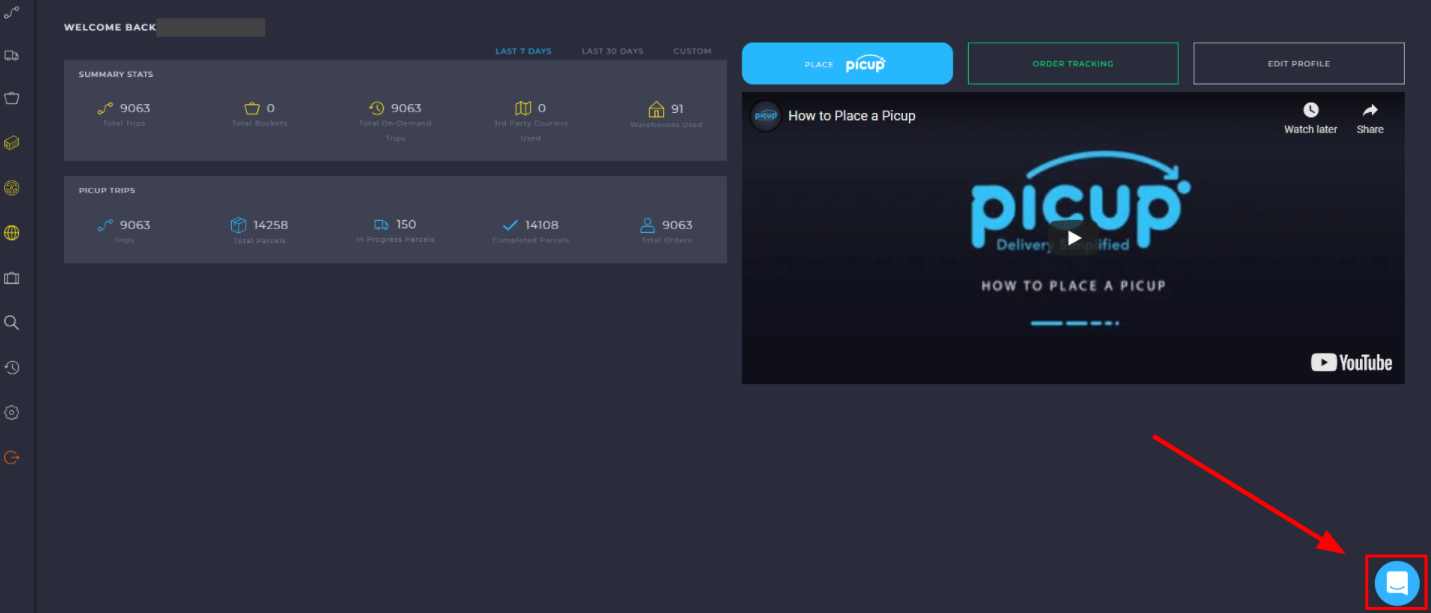Click the Edit Profile button

[x=1299, y=63]
